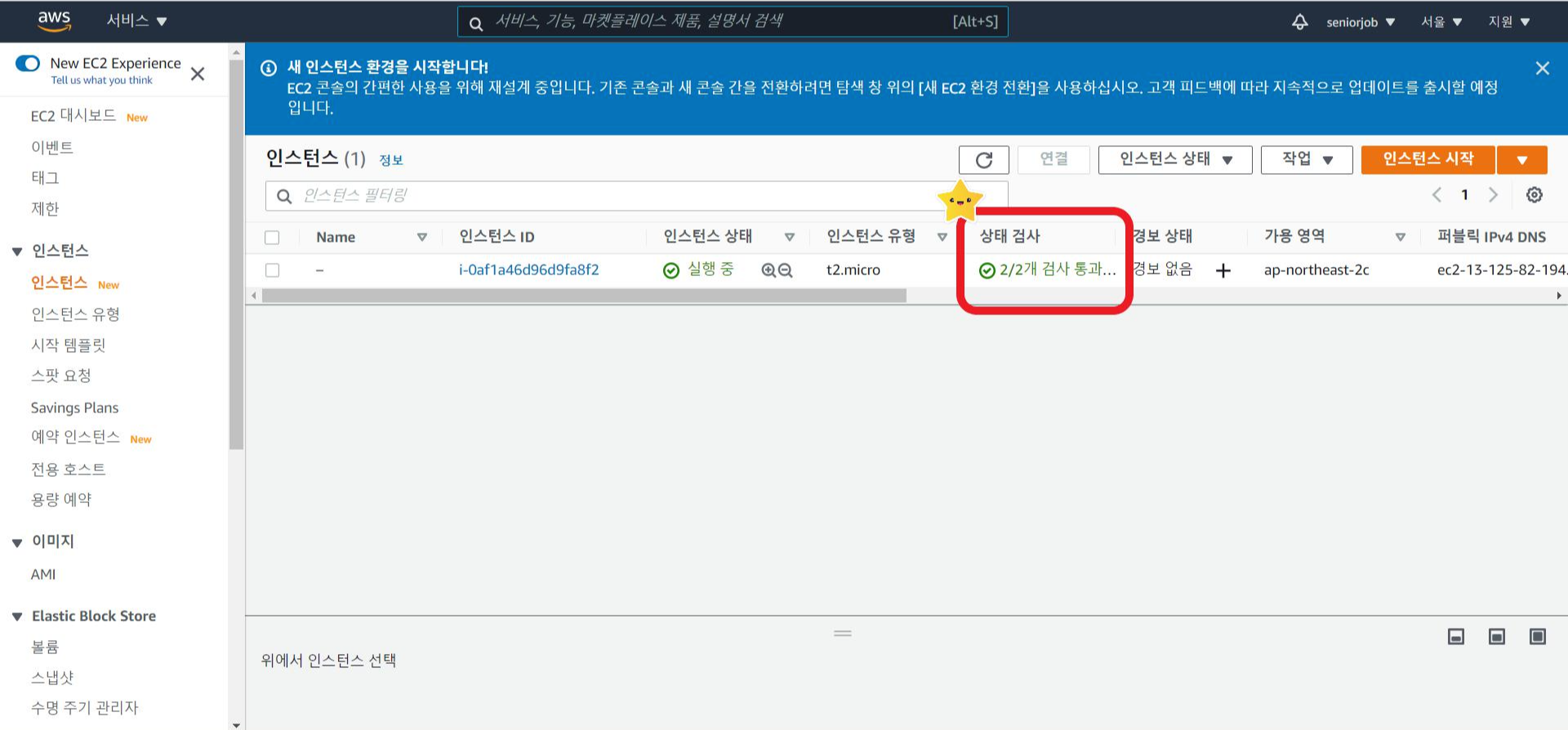This screenshot has width=1568, height=730.
Task: Sort by the 인스턴스 상태 column arrow
Action: point(790,238)
